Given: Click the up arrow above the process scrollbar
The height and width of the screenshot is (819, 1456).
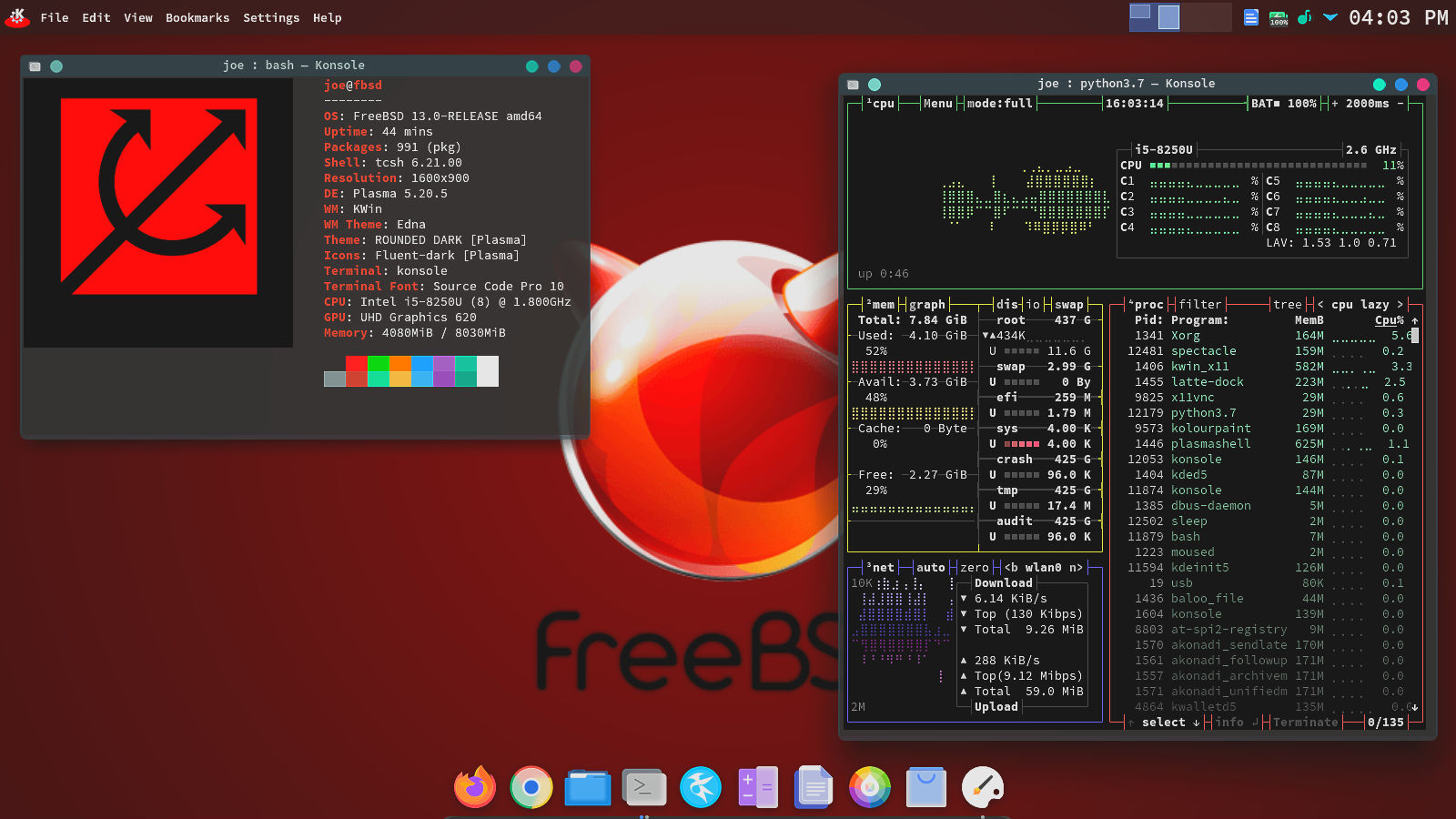Looking at the screenshot, I should [x=1415, y=320].
